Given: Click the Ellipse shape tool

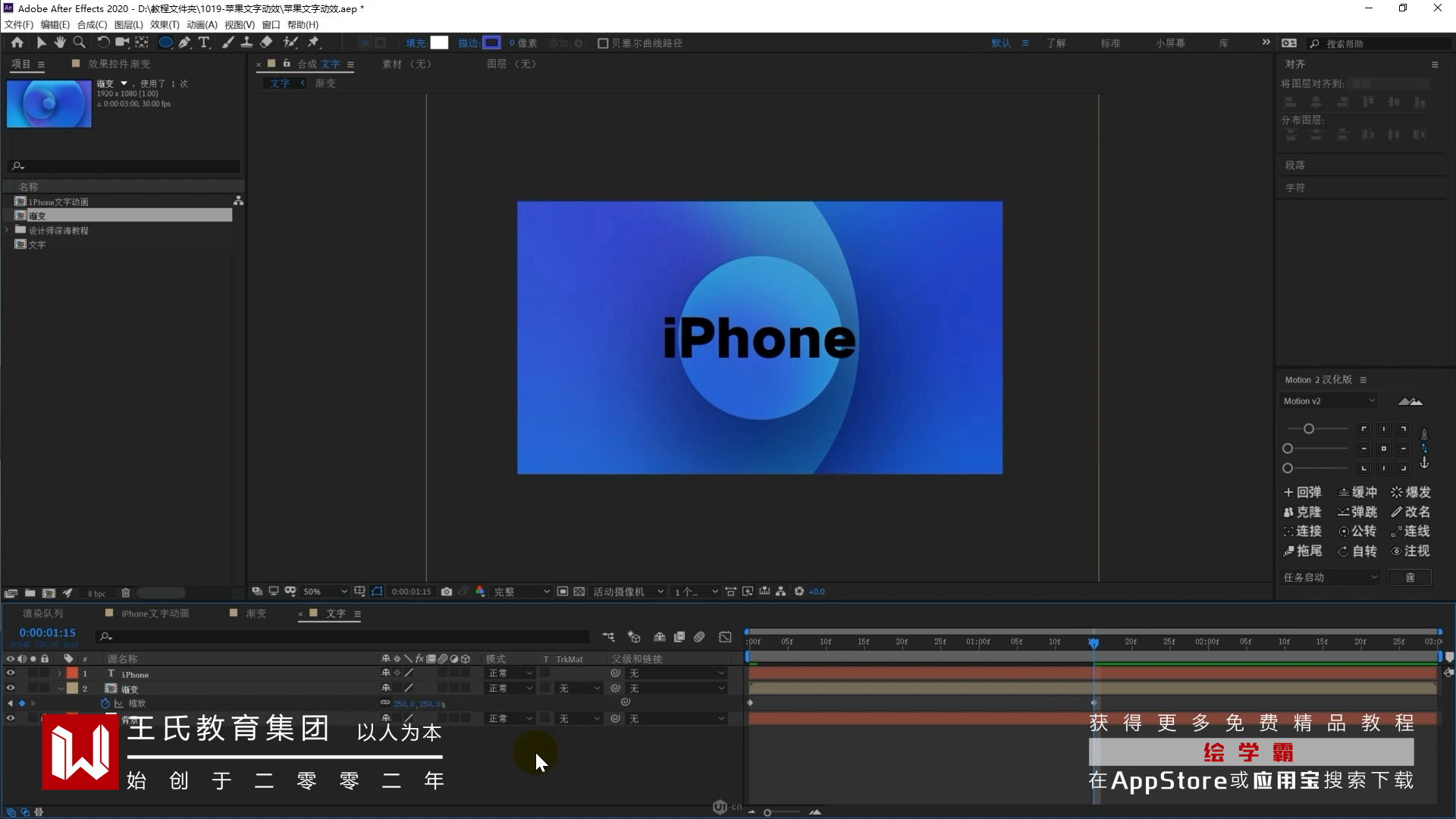Looking at the screenshot, I should pos(165,42).
